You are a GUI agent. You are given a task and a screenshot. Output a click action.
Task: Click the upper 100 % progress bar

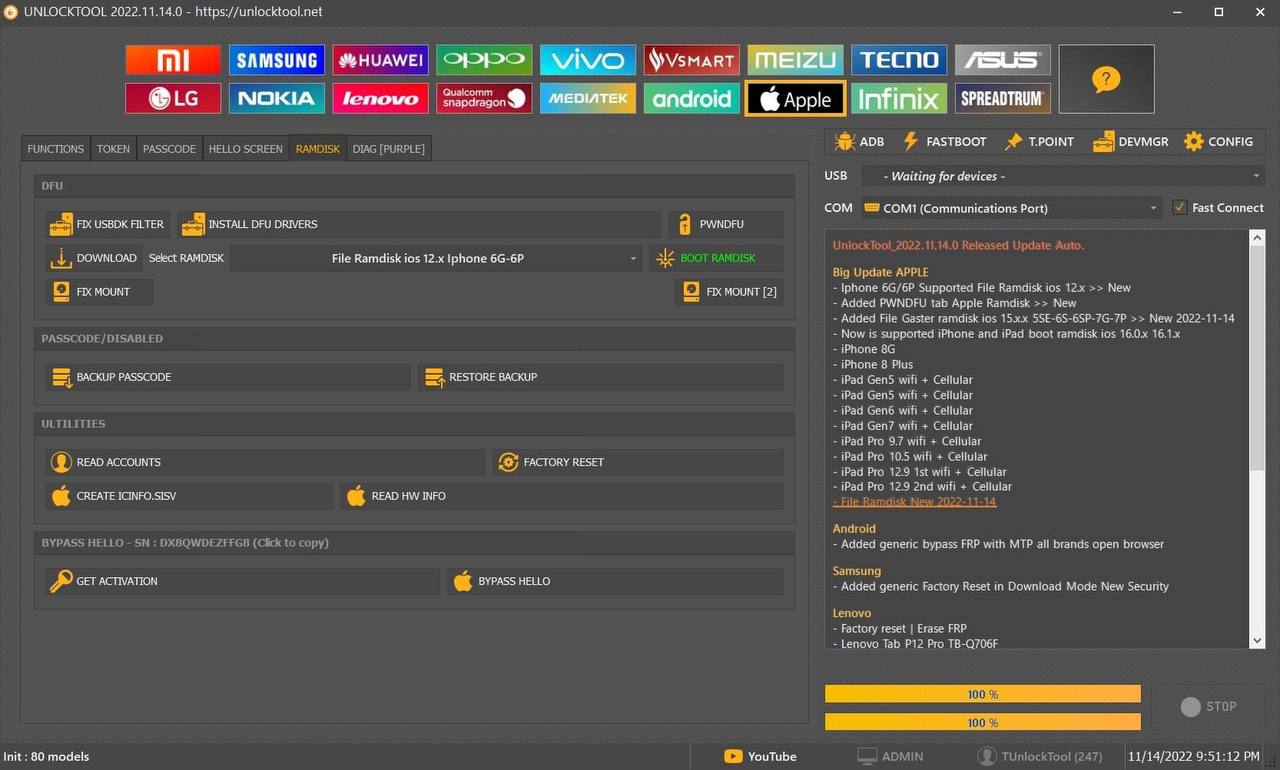click(982, 694)
